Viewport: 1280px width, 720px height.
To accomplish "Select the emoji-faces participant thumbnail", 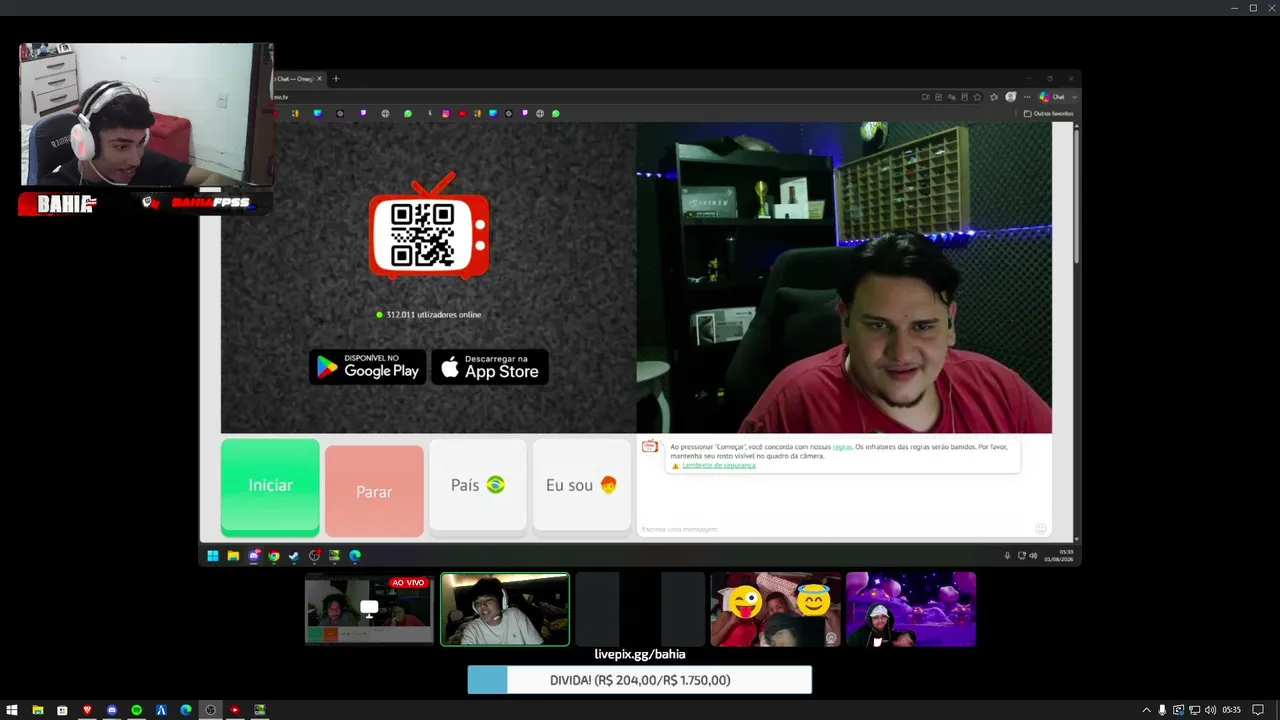I will pos(775,609).
